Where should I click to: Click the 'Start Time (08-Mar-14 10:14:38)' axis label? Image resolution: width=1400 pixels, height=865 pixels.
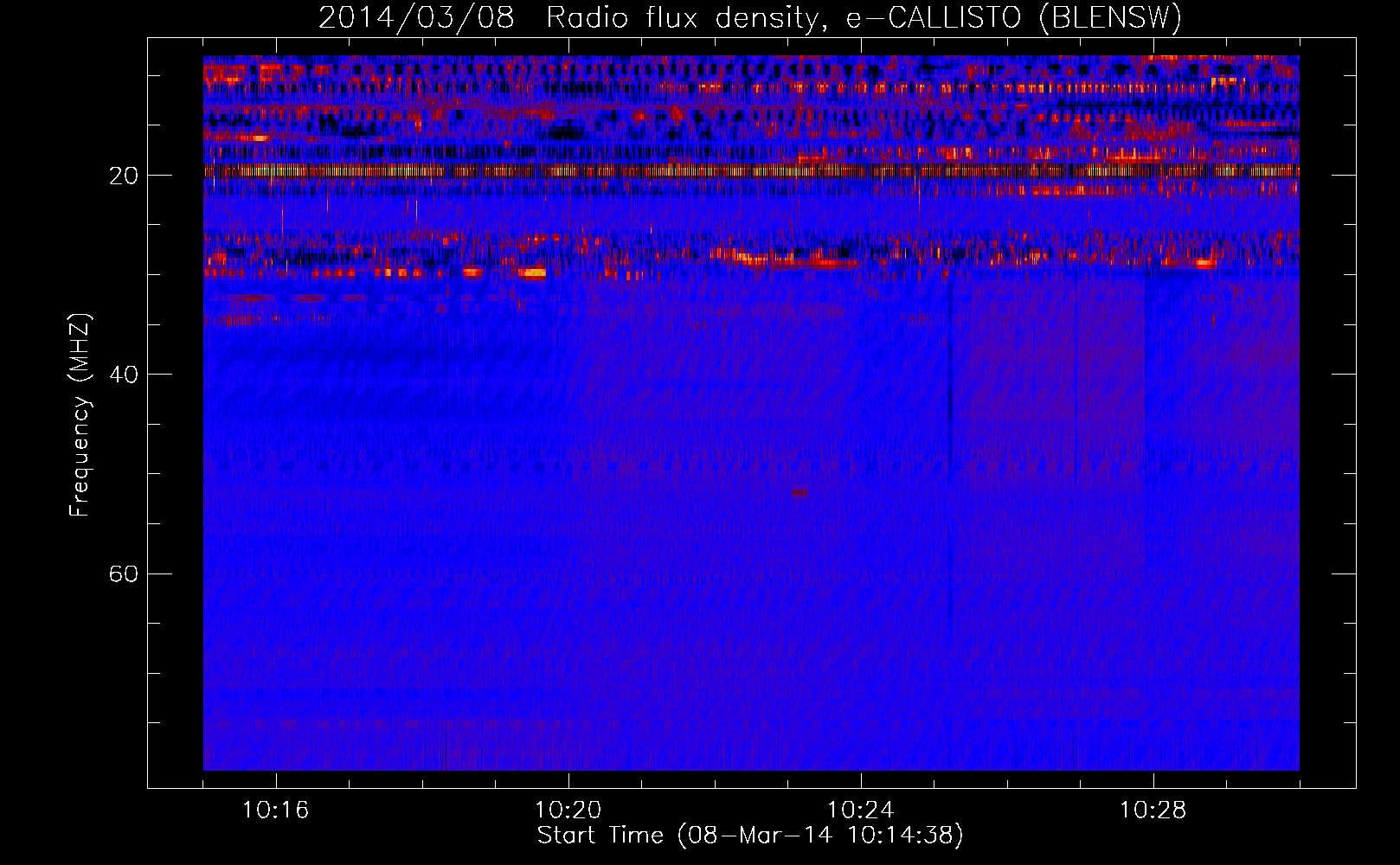click(x=750, y=836)
